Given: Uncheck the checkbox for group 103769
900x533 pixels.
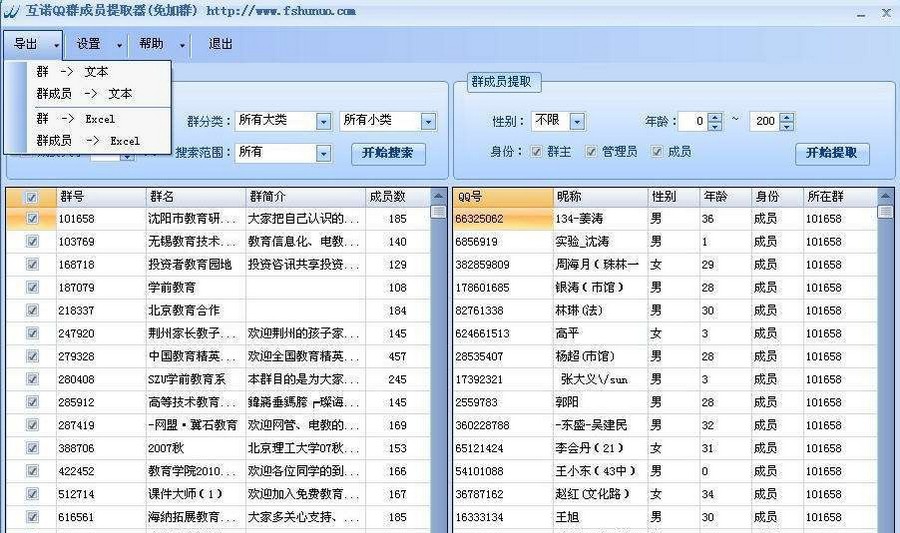Looking at the screenshot, I should (x=32, y=242).
